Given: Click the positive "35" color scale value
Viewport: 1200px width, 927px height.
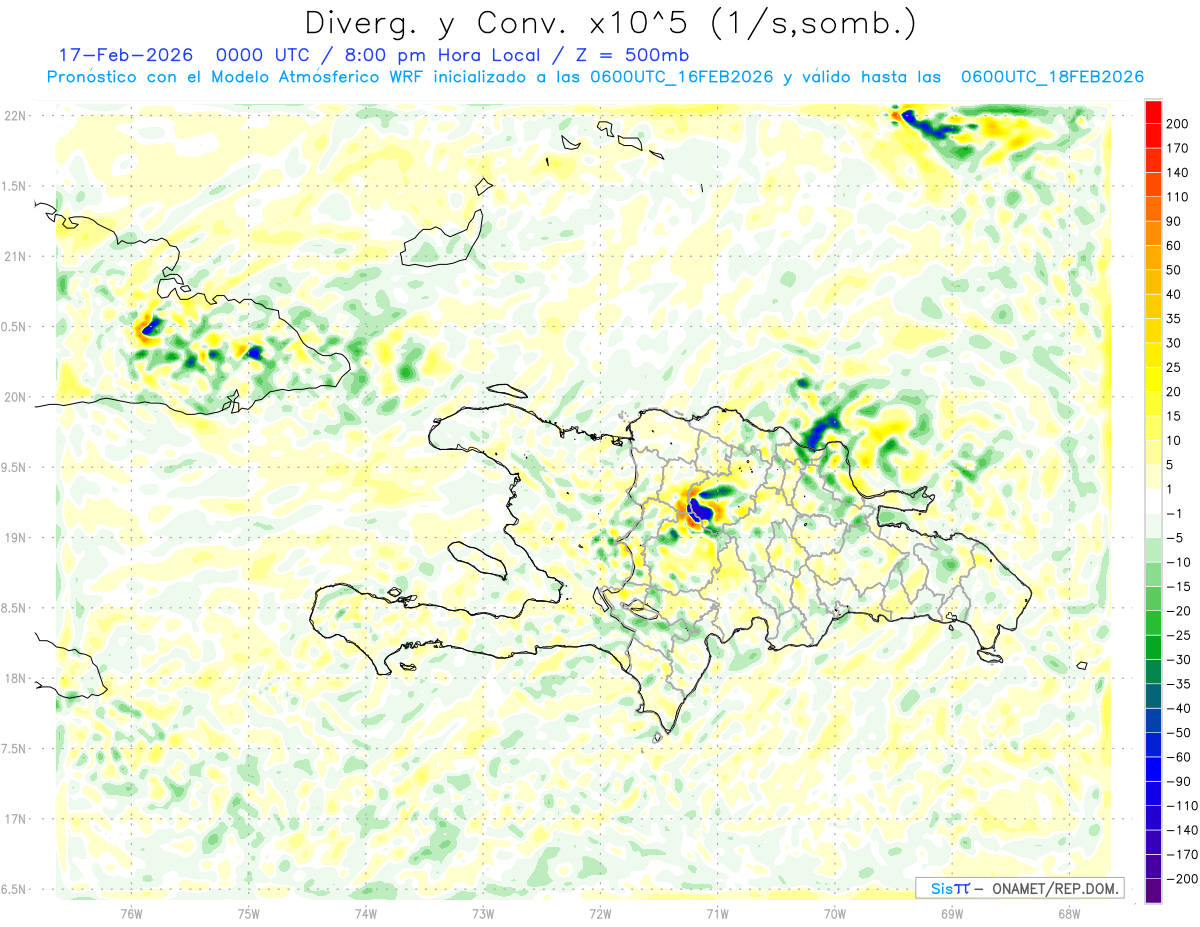Looking at the screenshot, I should coord(1174,319).
